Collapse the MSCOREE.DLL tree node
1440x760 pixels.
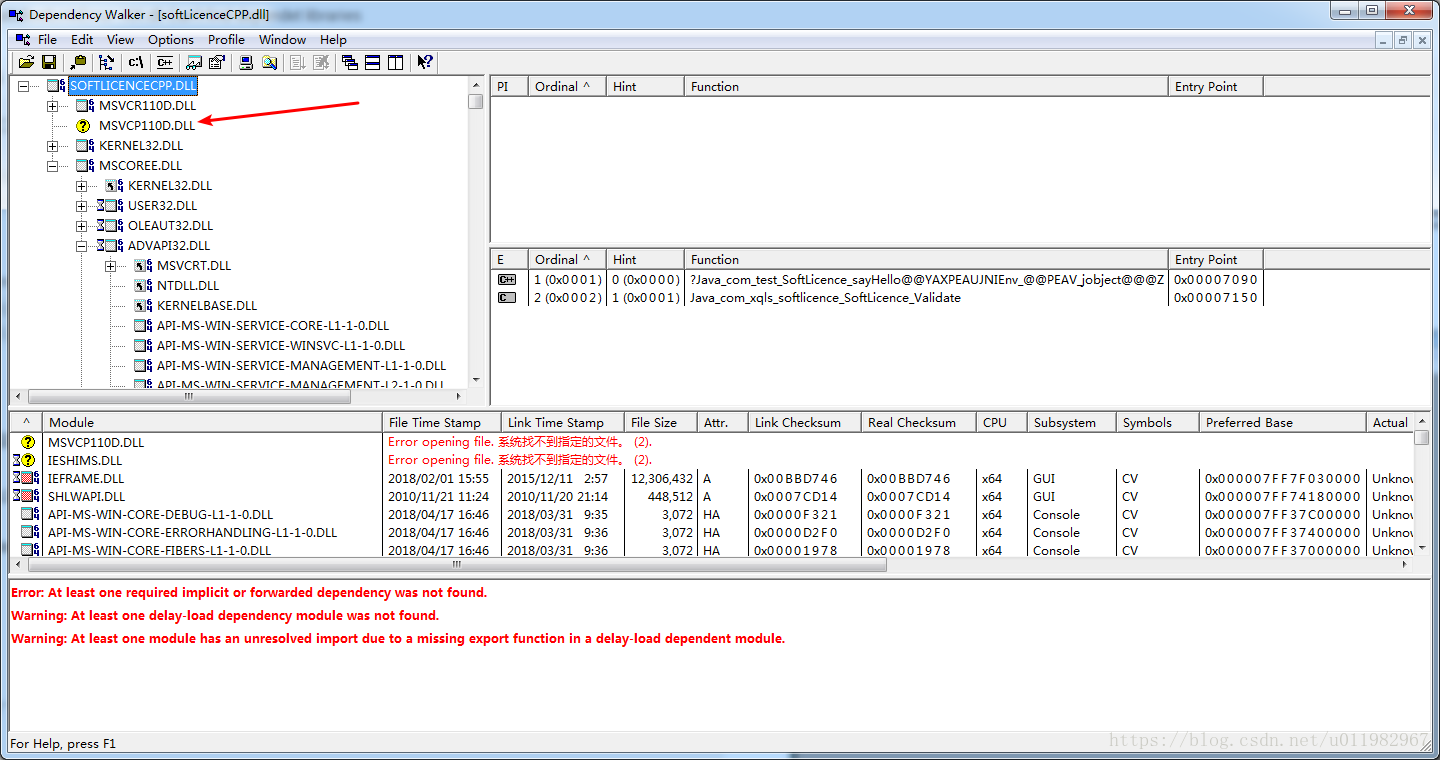click(x=52, y=166)
